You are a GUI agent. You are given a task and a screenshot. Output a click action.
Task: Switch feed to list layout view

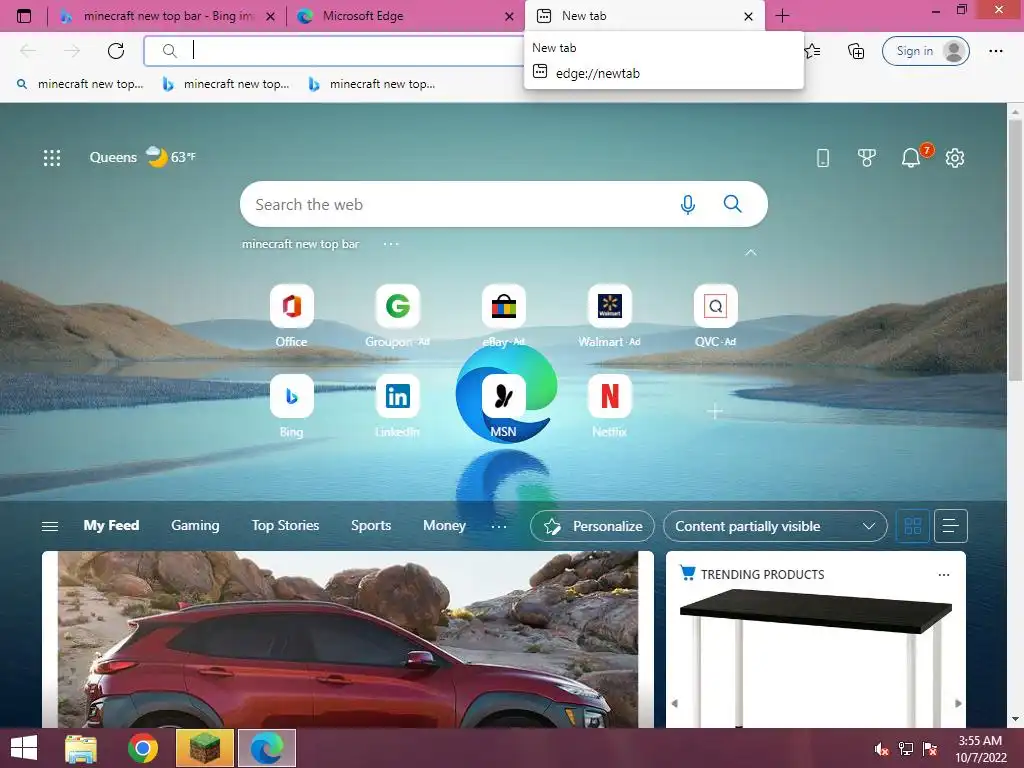[951, 526]
